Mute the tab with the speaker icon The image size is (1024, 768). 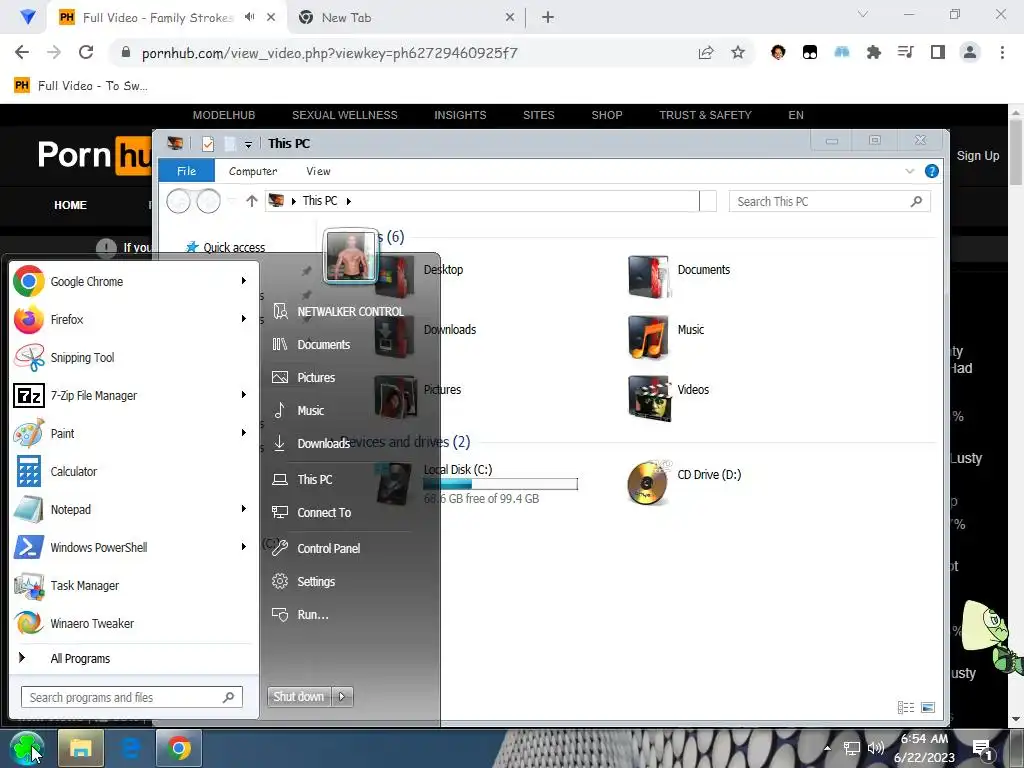tap(249, 17)
